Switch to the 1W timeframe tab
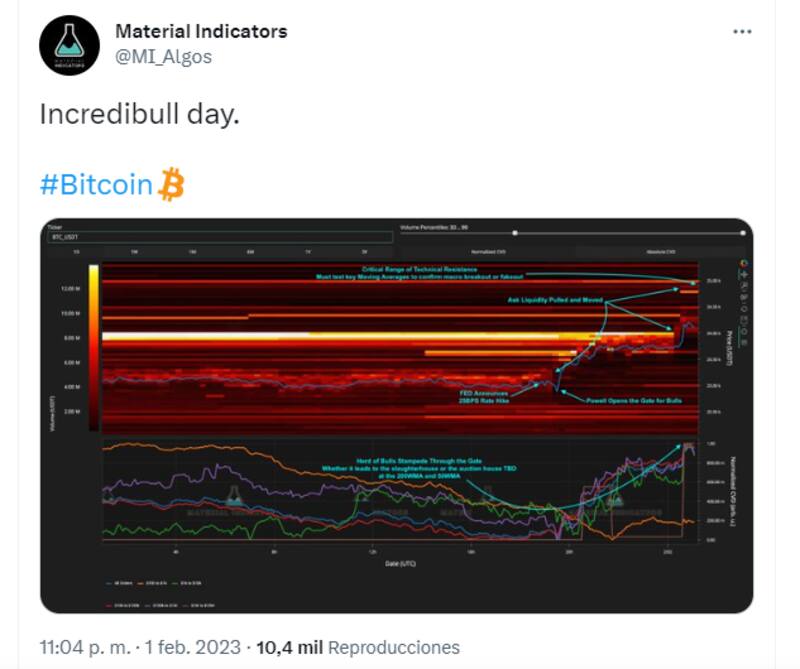The width and height of the screenshot is (800, 669). pyautogui.click(x=134, y=252)
